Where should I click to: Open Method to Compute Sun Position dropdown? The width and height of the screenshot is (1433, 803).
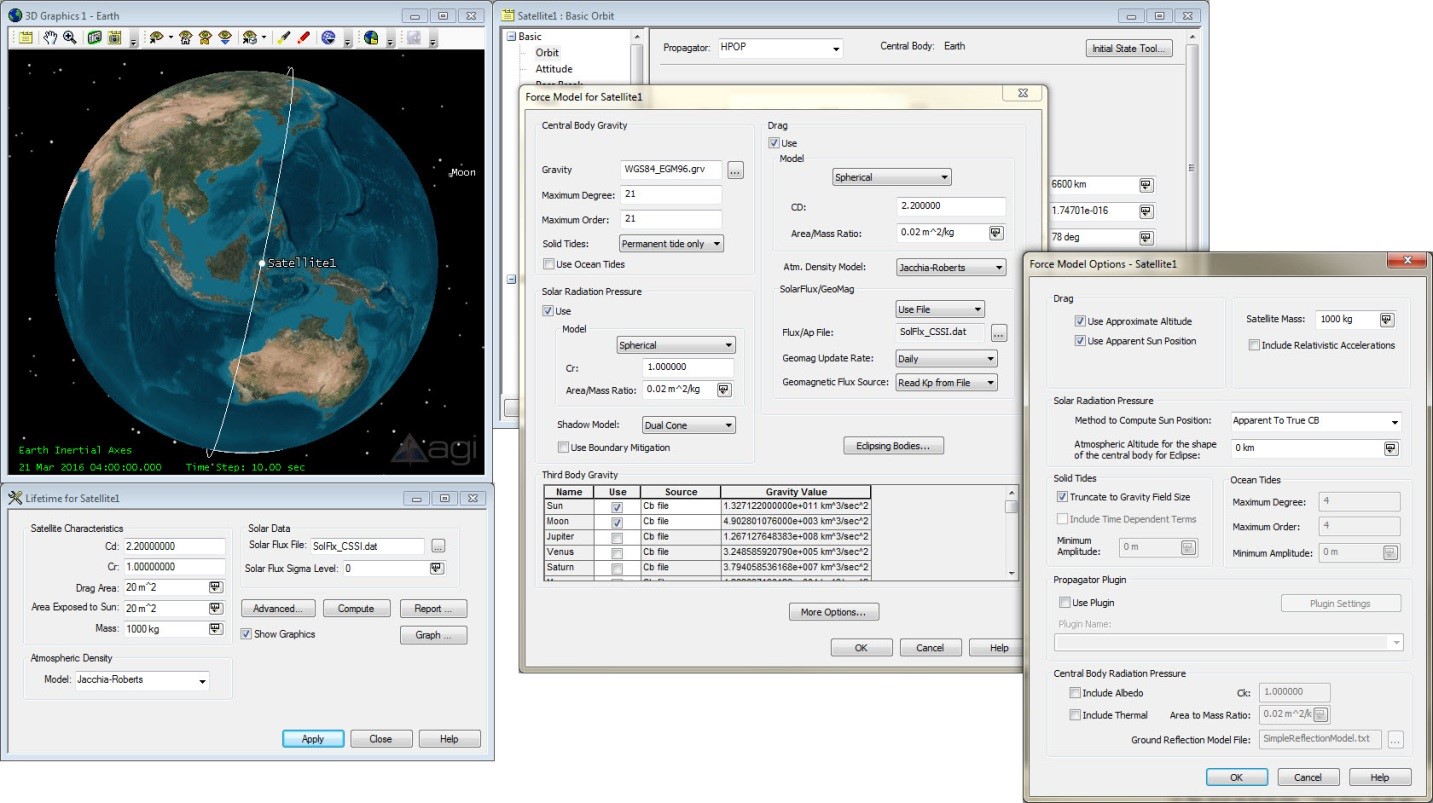[x=1316, y=421]
